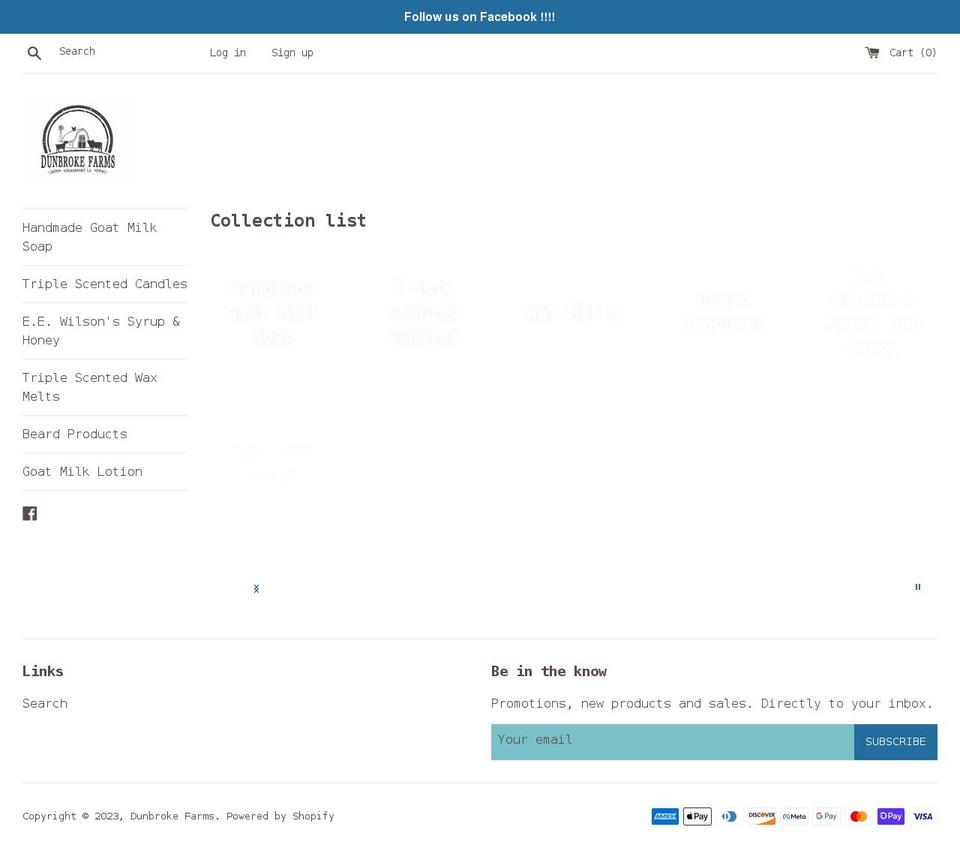Open the Goat Milk Lotion page
Image resolution: width=960 pixels, height=848 pixels.
[x=82, y=471]
